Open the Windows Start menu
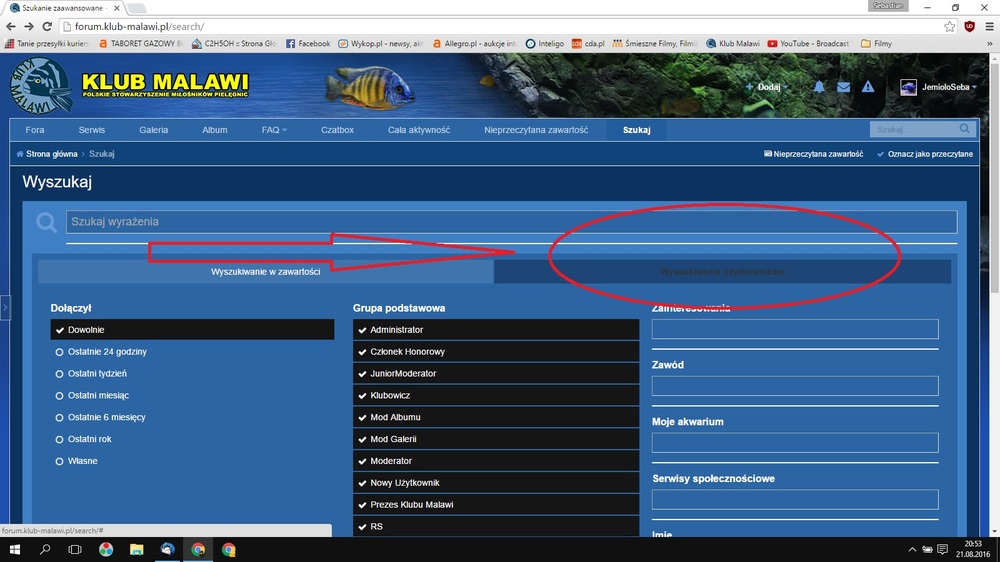Screen dimensions: 1000x562 pyautogui.click(x=14, y=549)
